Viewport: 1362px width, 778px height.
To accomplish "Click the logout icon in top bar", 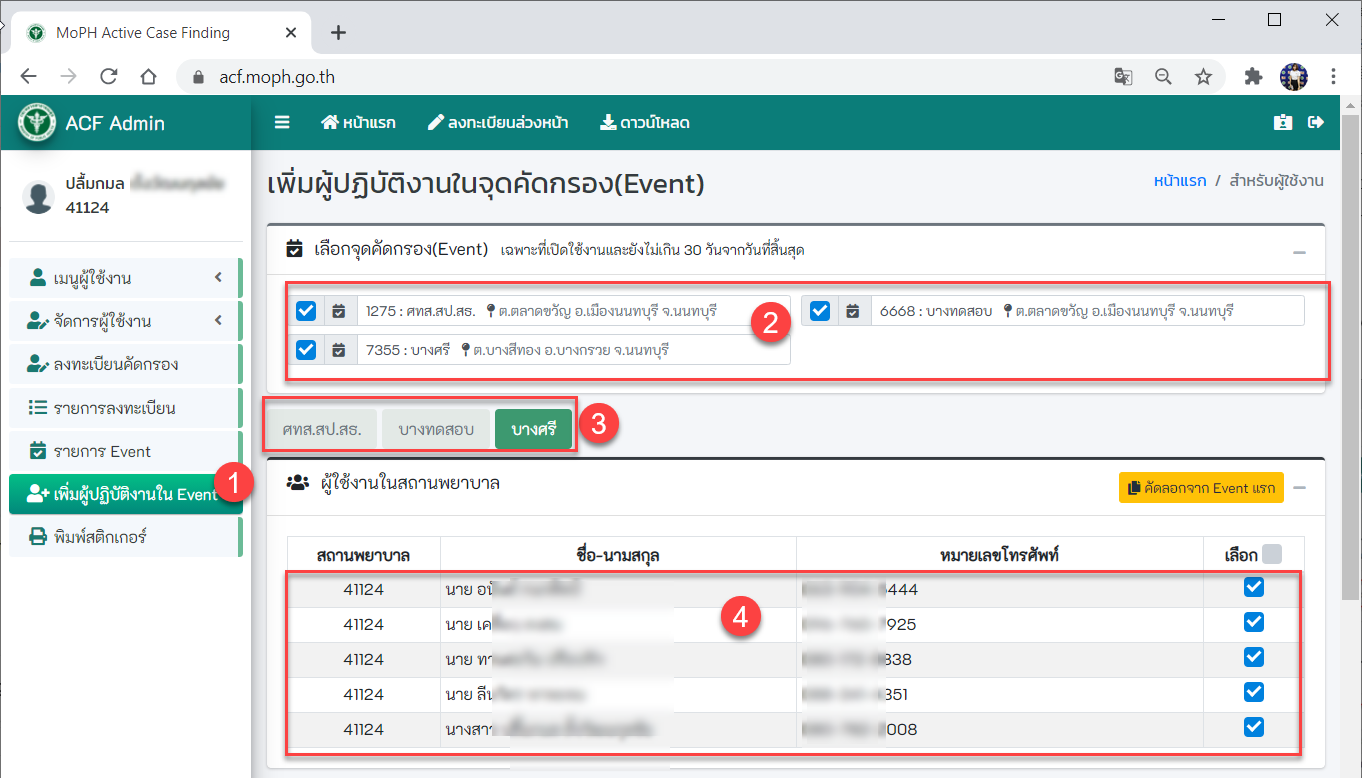I will click(1315, 122).
